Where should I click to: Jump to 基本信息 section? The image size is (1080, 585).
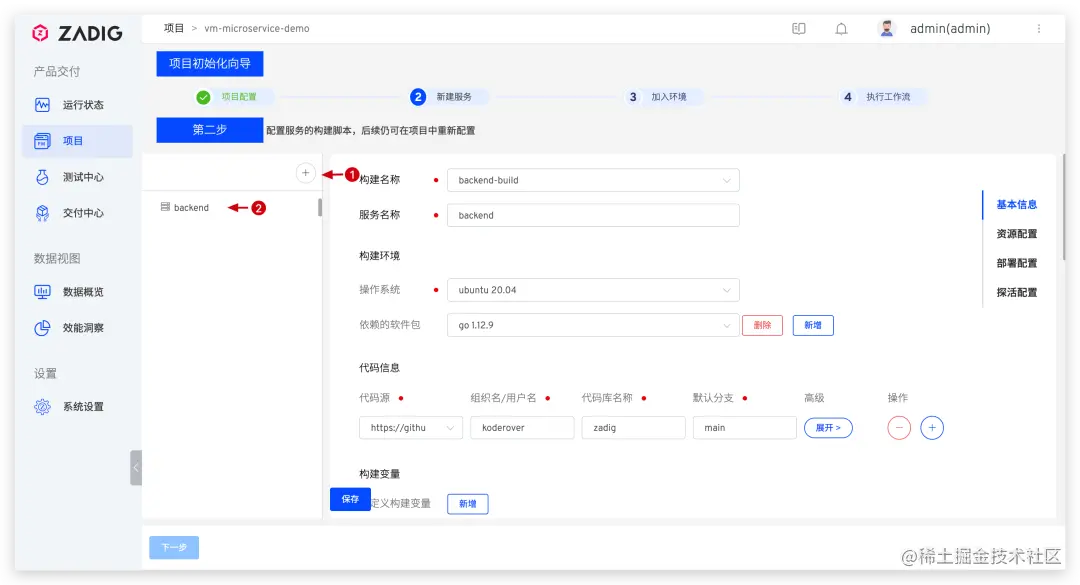(x=1017, y=205)
